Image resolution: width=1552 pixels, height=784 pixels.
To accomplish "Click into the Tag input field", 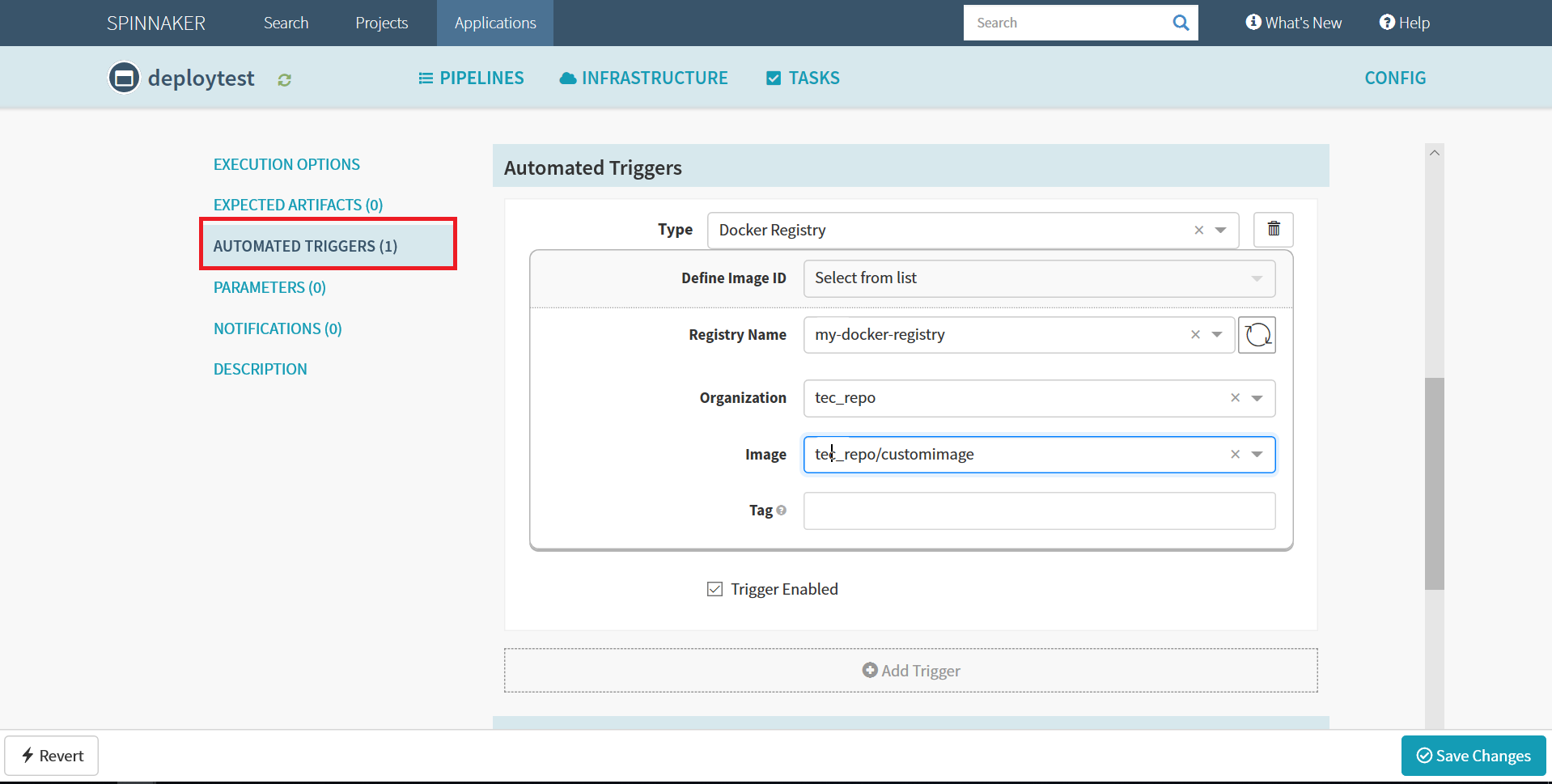I will pos(1039,511).
